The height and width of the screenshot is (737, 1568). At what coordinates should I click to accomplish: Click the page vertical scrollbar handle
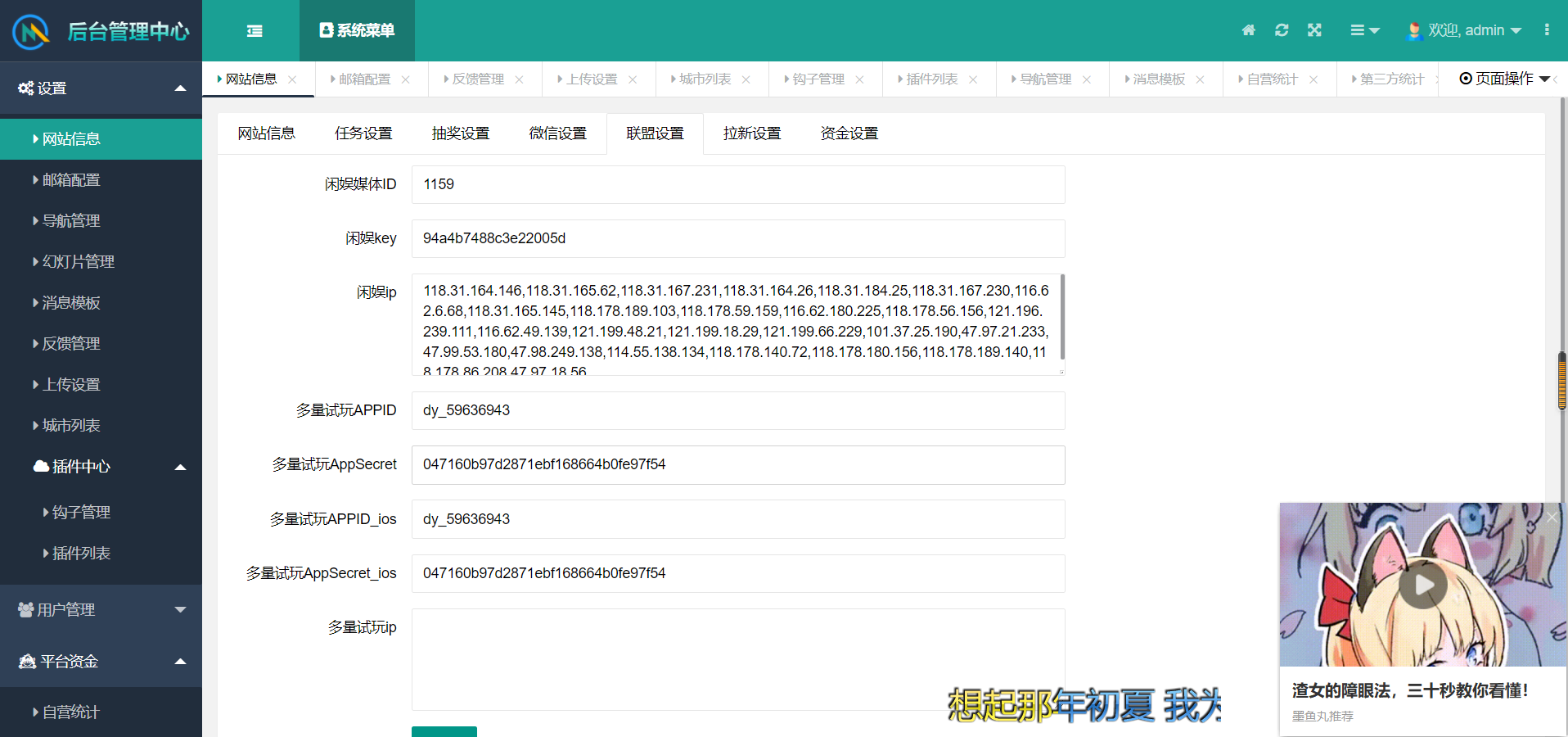pos(1561,381)
